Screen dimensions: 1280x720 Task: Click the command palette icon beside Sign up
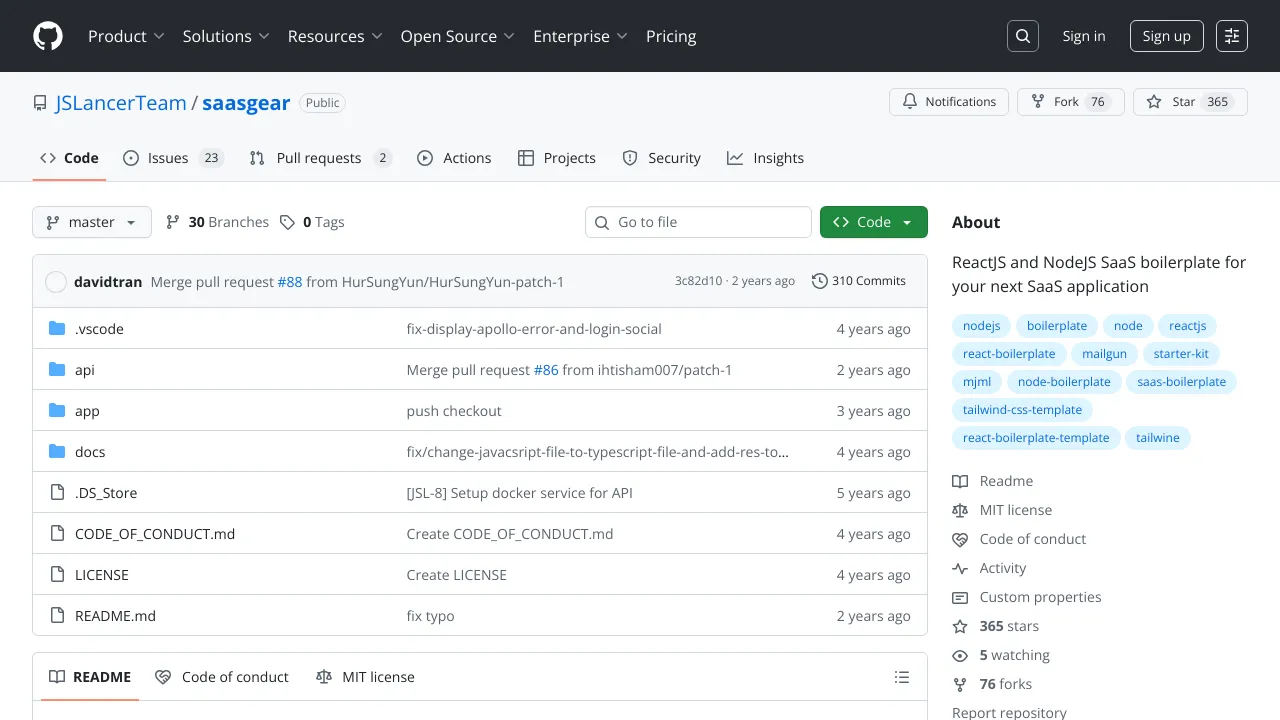(1232, 36)
